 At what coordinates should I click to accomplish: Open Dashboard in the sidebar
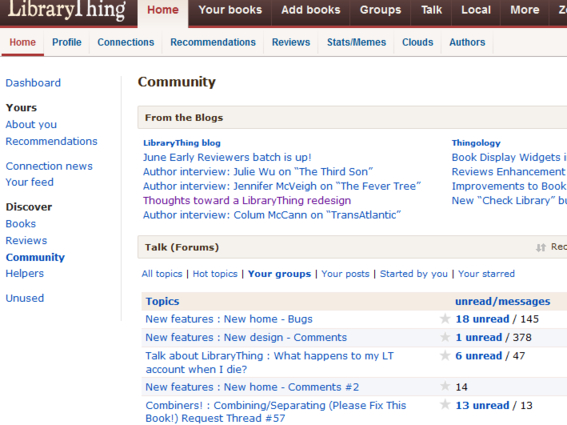(x=33, y=83)
